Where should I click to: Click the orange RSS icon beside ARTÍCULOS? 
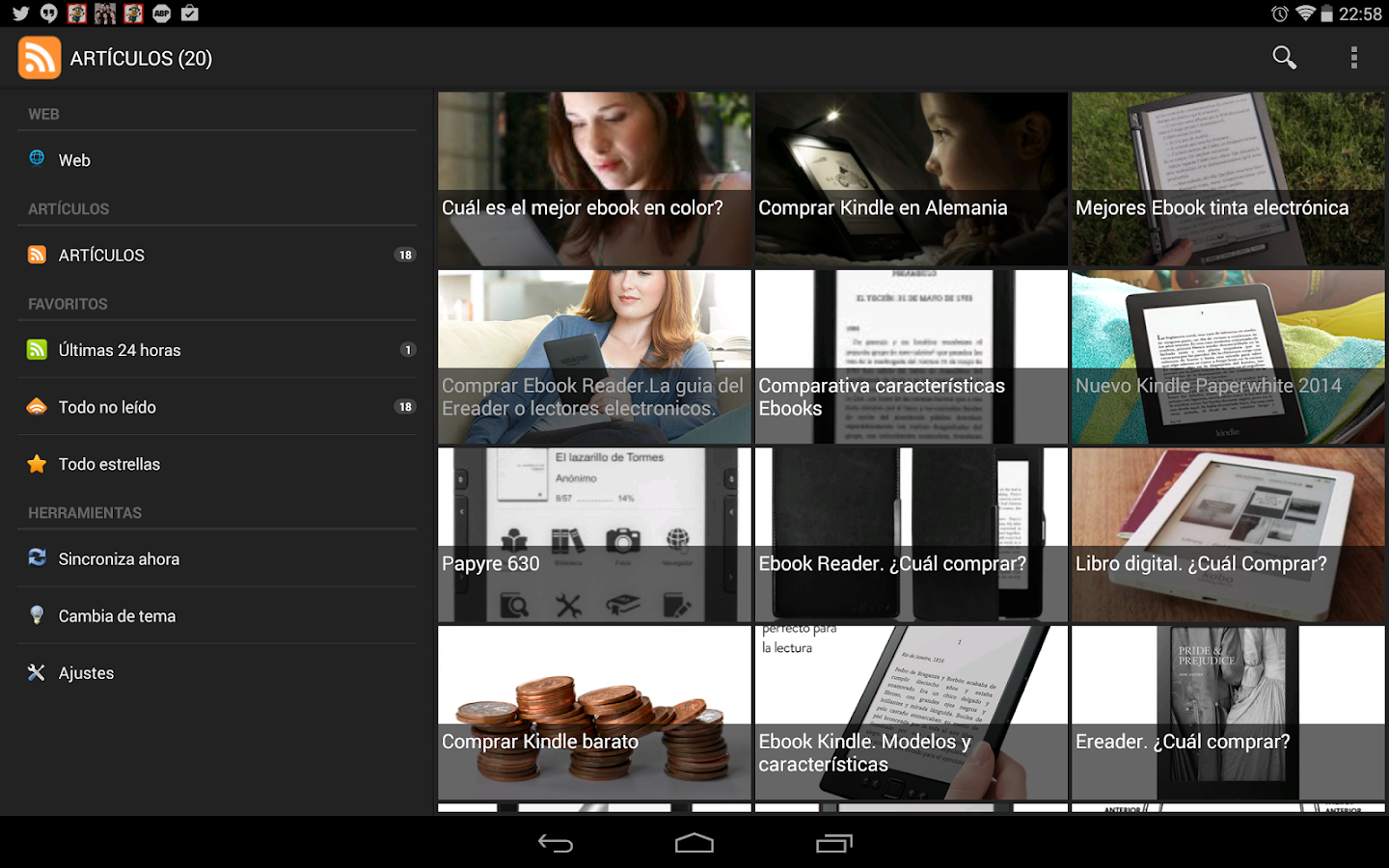37,255
